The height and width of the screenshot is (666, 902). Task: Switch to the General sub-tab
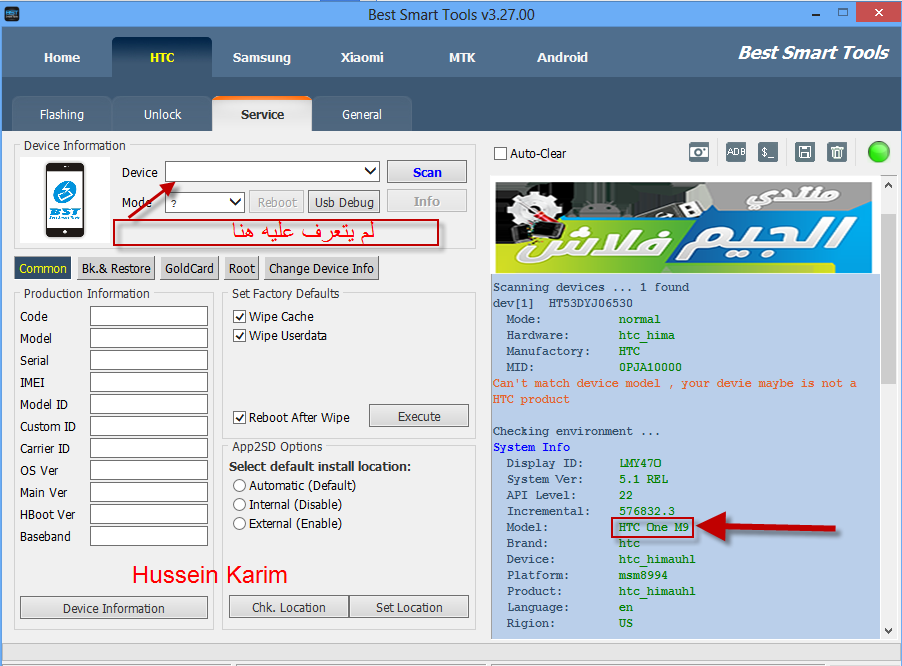coord(362,114)
